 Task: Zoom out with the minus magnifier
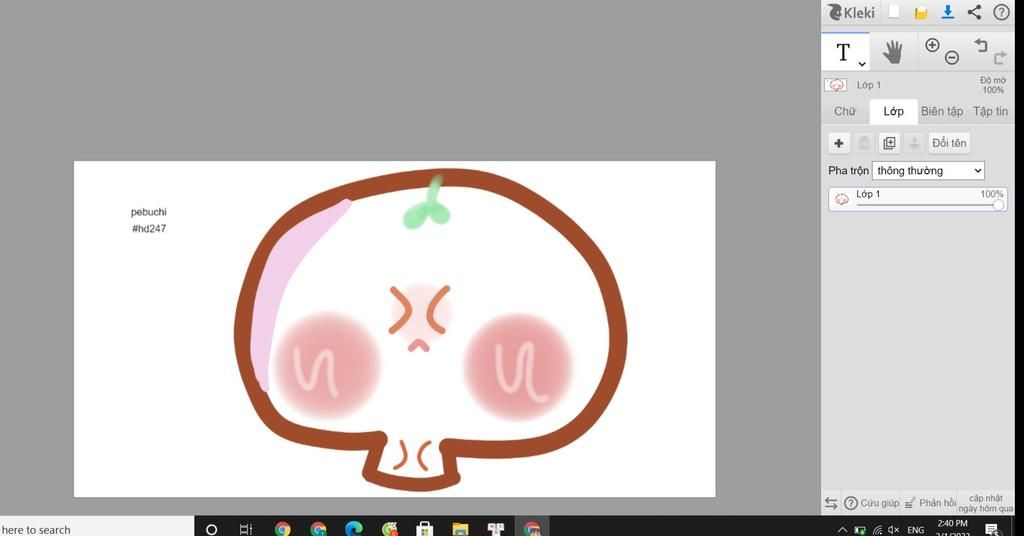(952, 57)
